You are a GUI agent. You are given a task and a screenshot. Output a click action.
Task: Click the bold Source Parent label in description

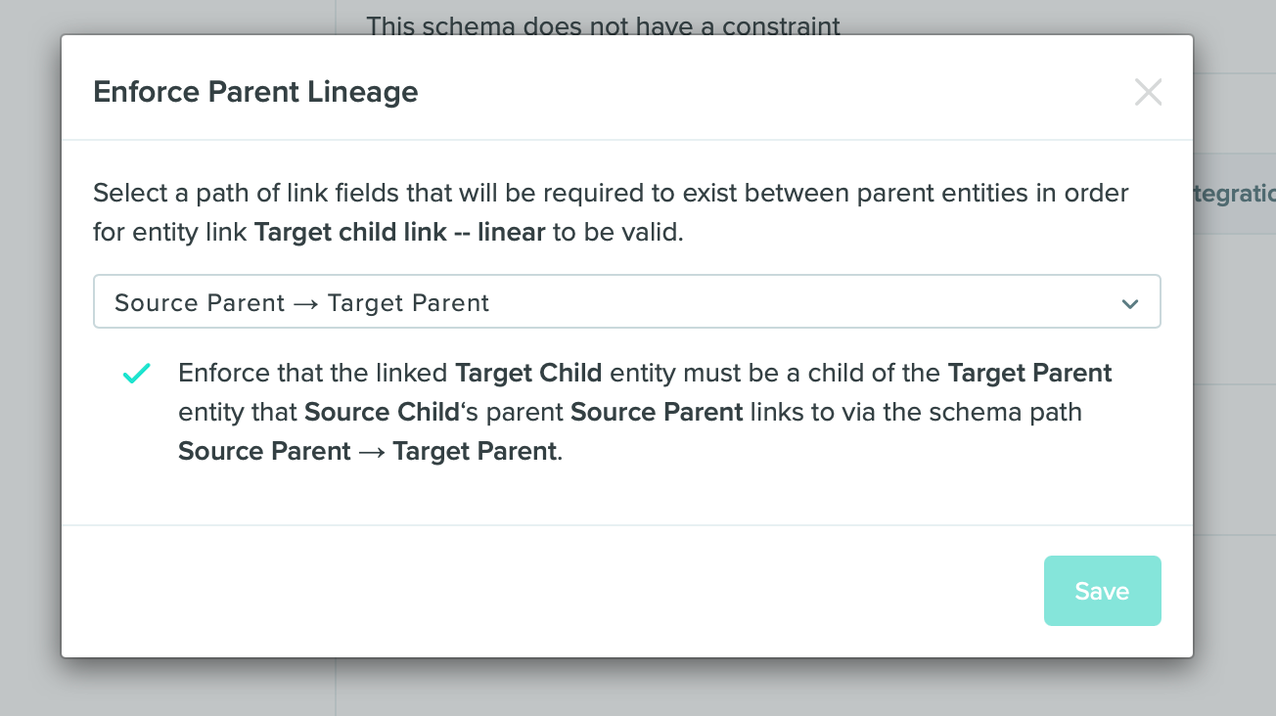[x=655, y=411]
